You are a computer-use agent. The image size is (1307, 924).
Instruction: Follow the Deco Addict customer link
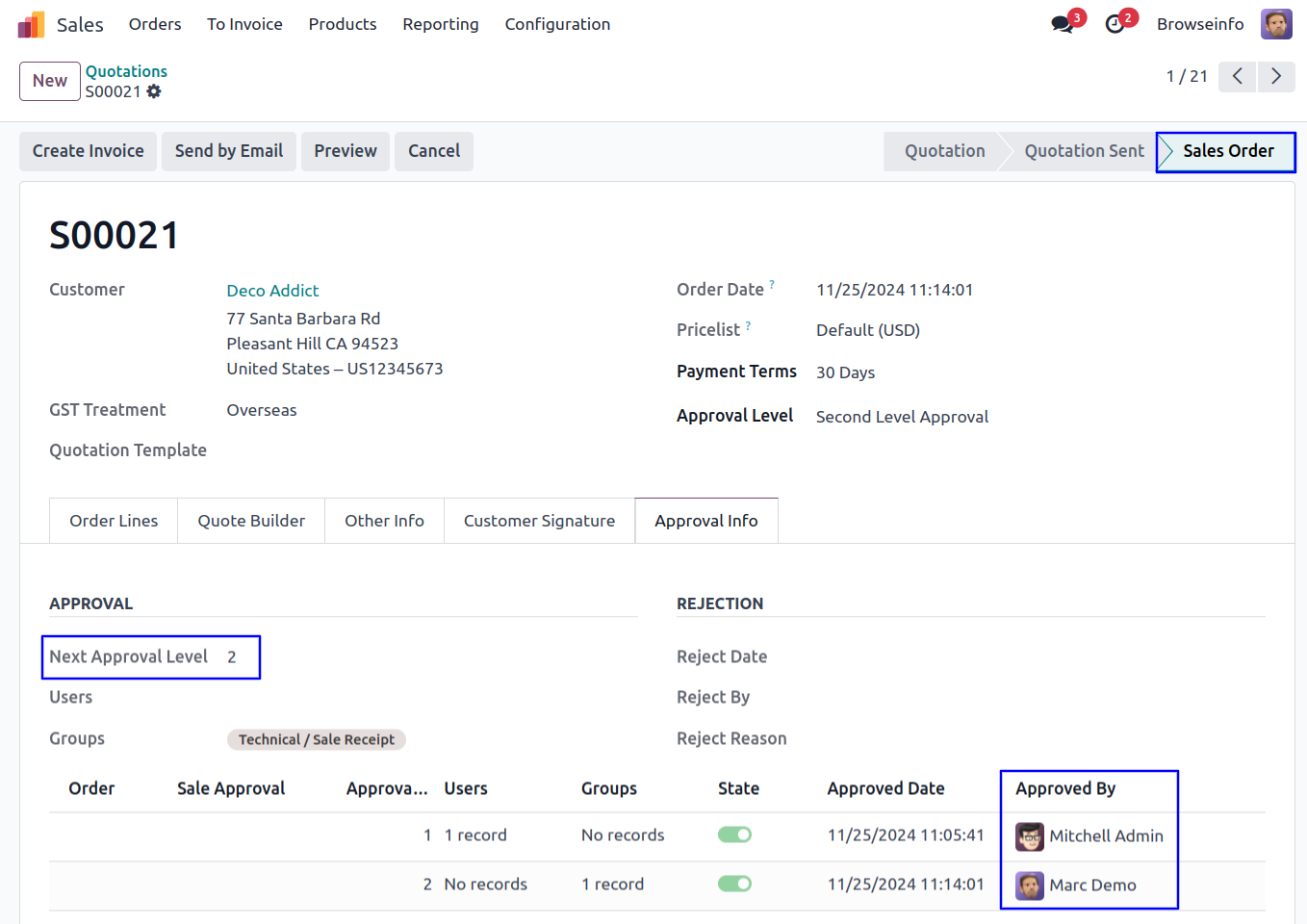point(272,291)
